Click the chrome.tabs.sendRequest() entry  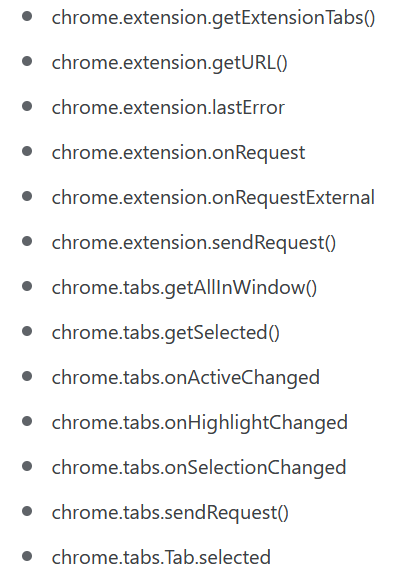click(x=170, y=513)
